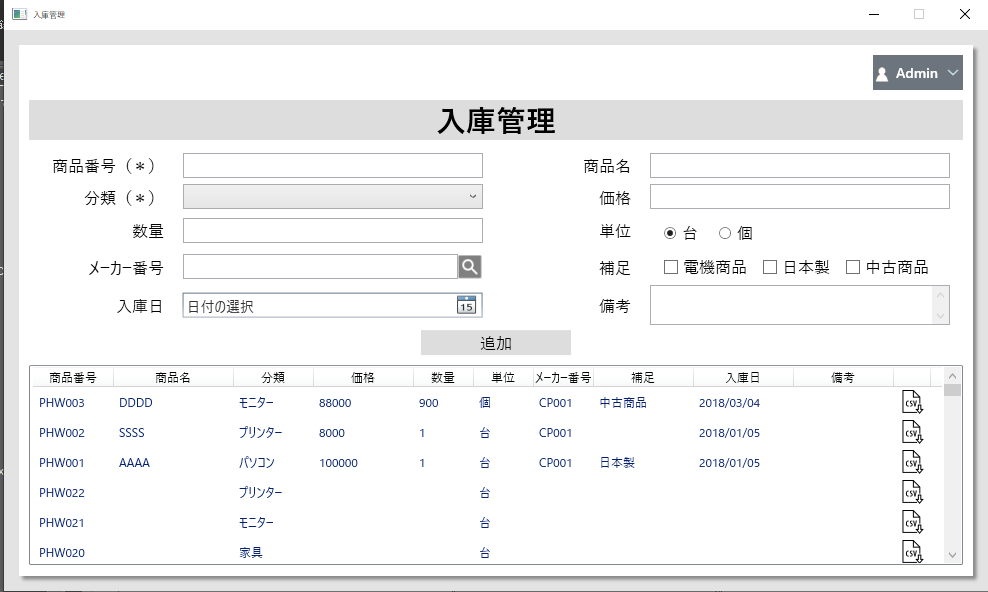Image resolution: width=988 pixels, height=592 pixels.
Task: Click the Admin user avatar icon
Action: 882,74
